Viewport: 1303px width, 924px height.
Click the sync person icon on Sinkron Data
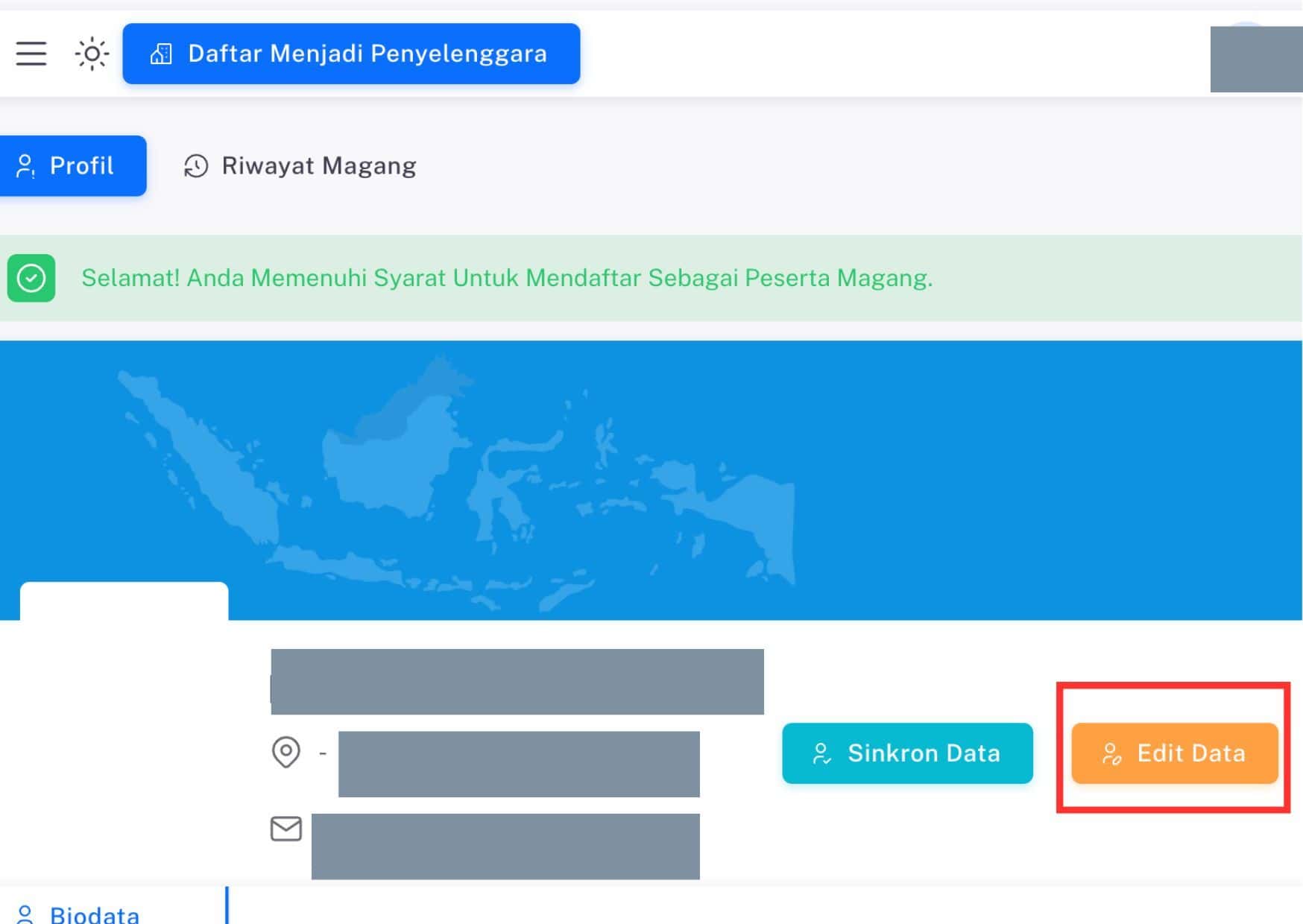822,753
